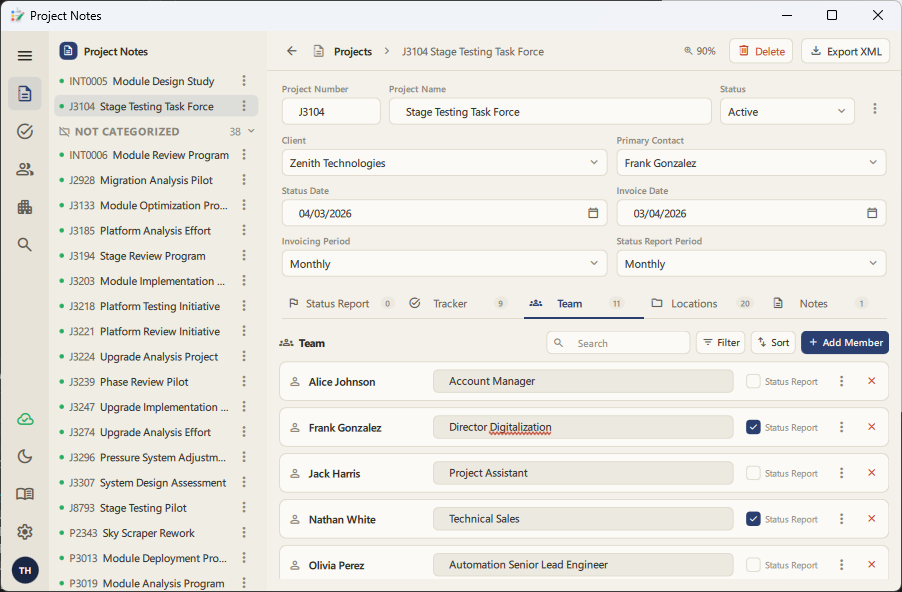The image size is (902, 592).
Task: Click the cloud sync icon in sidebar
Action: point(25,419)
